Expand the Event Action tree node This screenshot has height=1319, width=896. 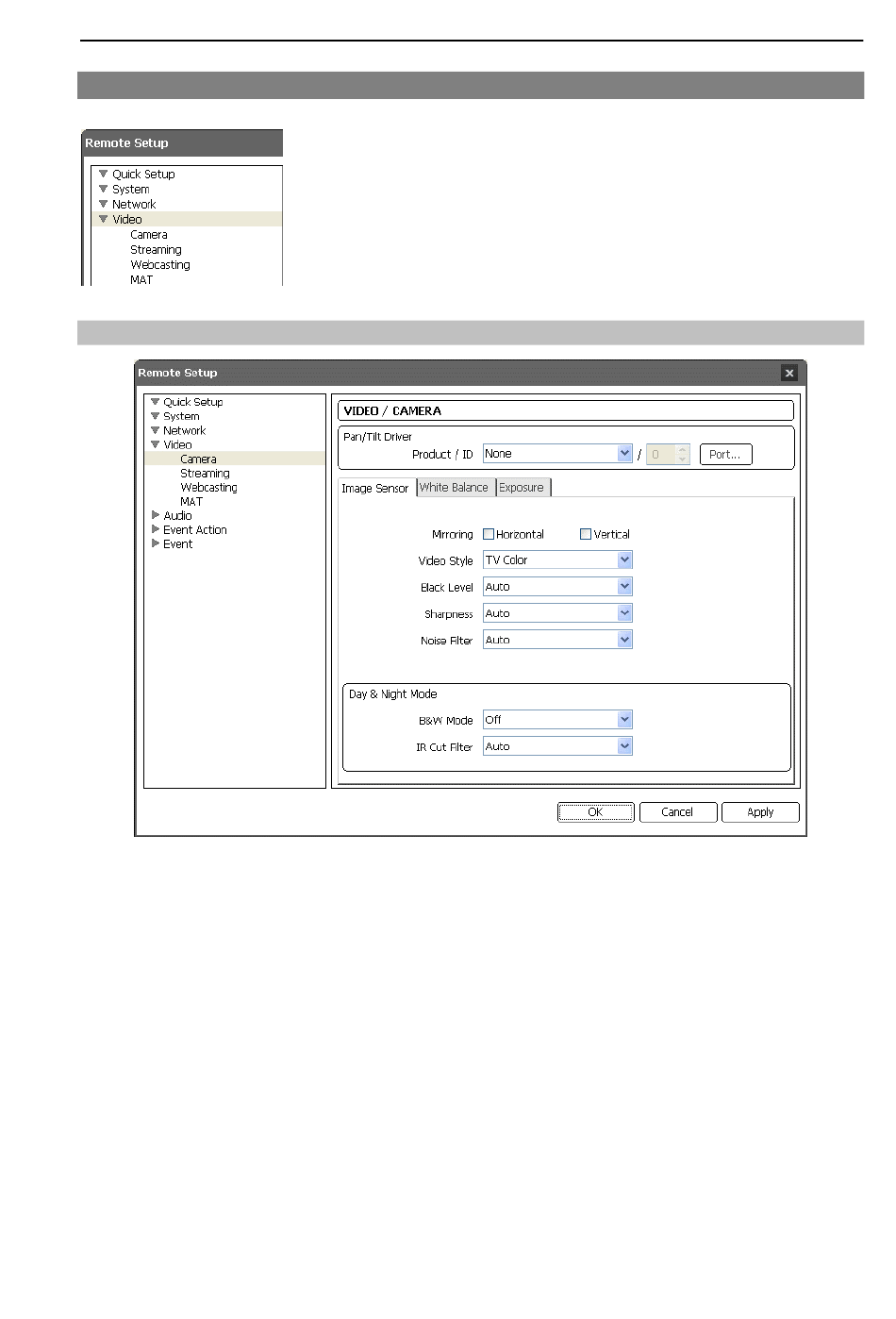tap(156, 529)
